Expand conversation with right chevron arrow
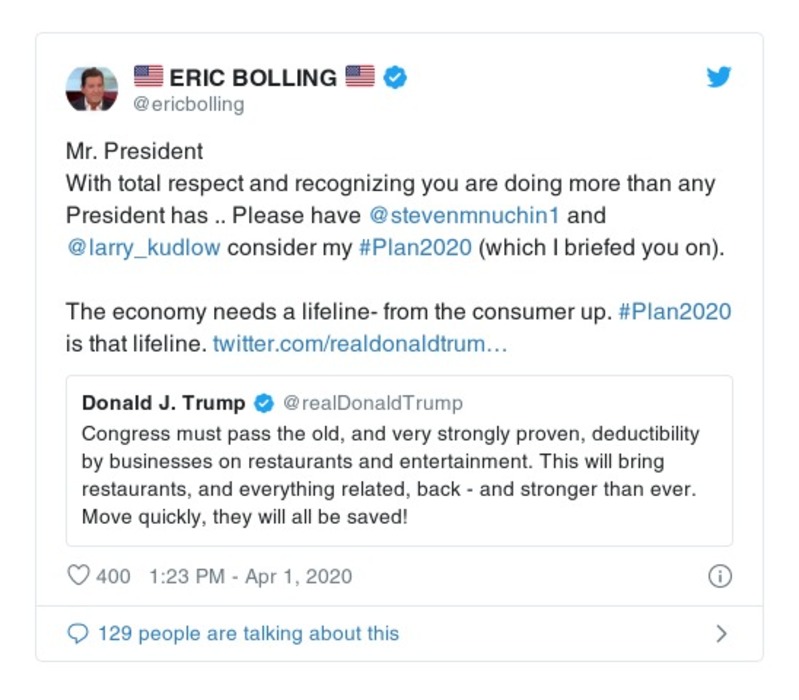The image size is (799, 700). (722, 633)
